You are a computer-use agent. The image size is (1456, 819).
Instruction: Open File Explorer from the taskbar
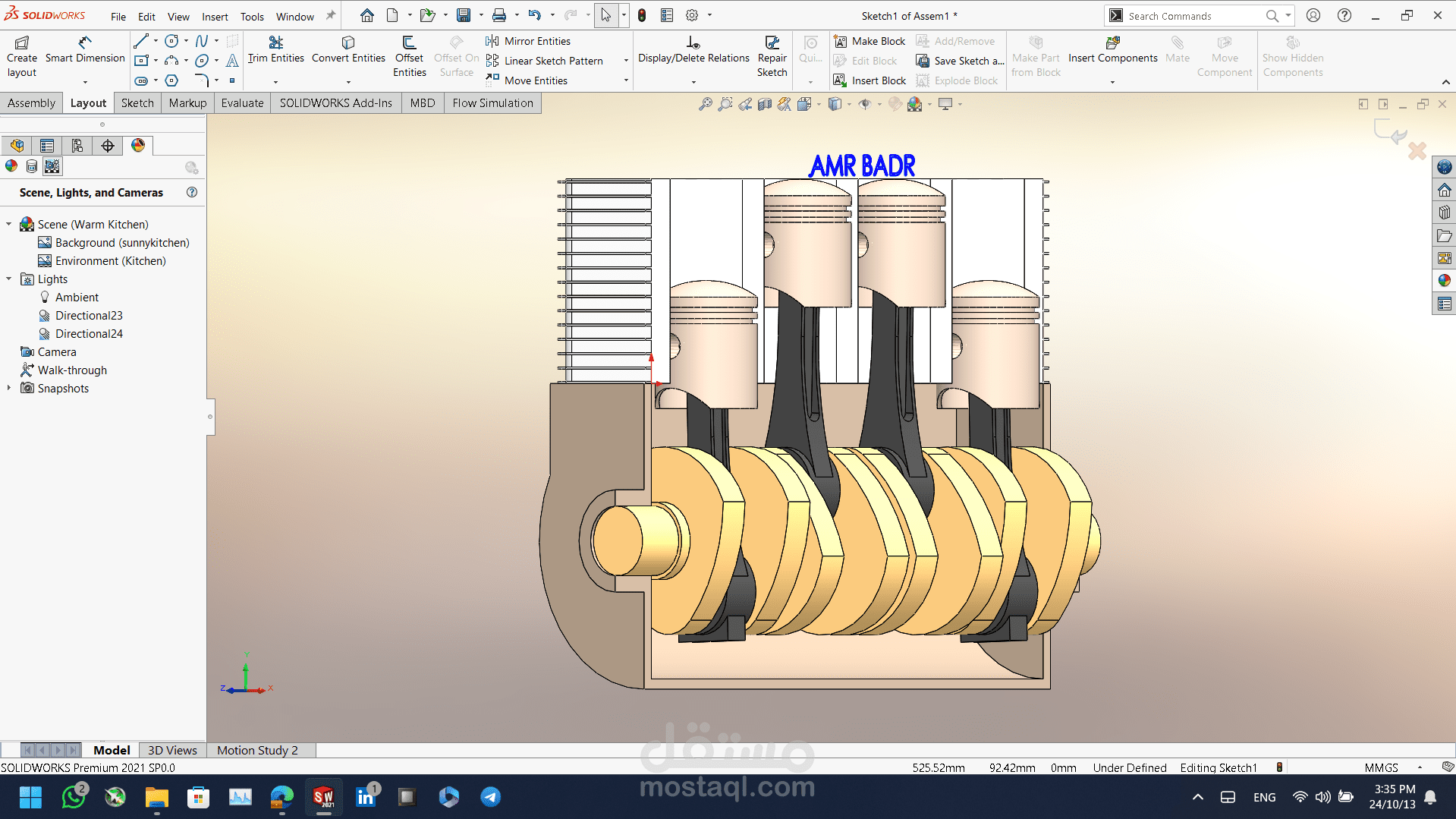pyautogui.click(x=157, y=797)
